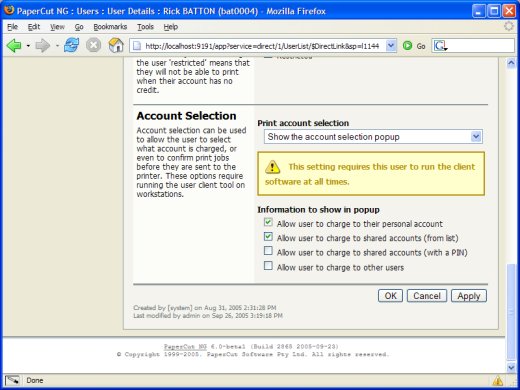Minimize the Firefox window

[x=479, y=11]
